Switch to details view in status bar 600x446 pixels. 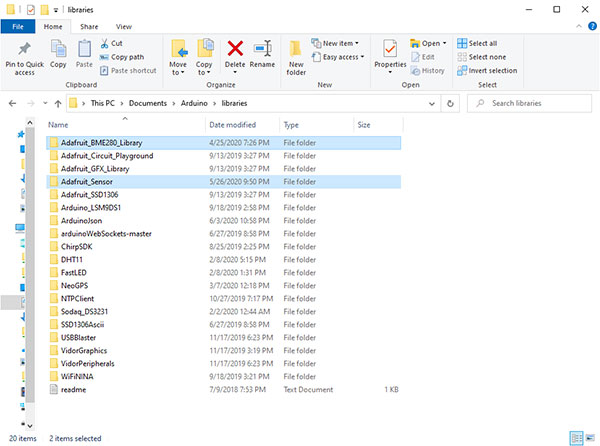click(x=575, y=438)
